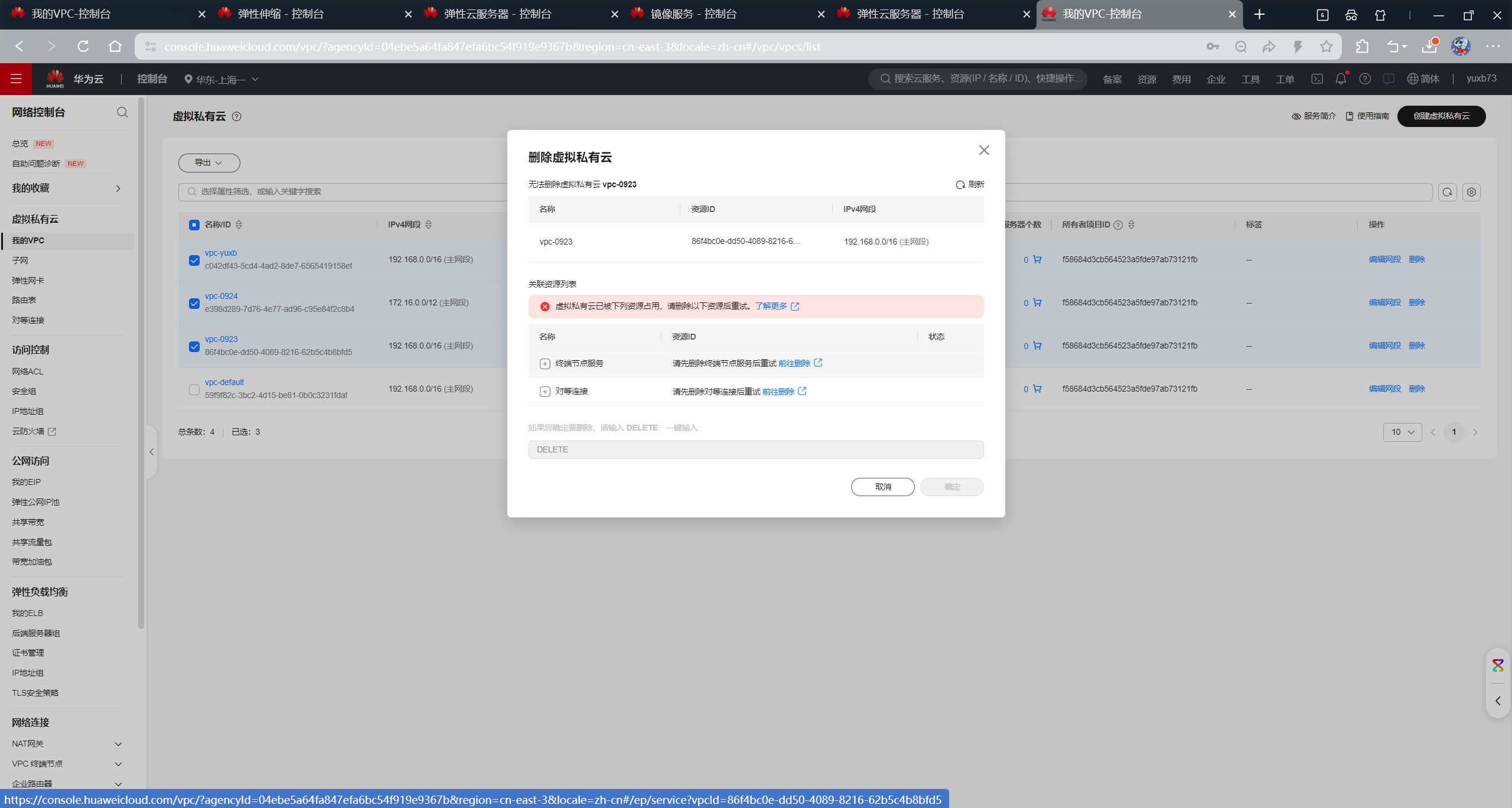Close the delete VPC dialog
The image size is (1512, 808).
[983, 150]
